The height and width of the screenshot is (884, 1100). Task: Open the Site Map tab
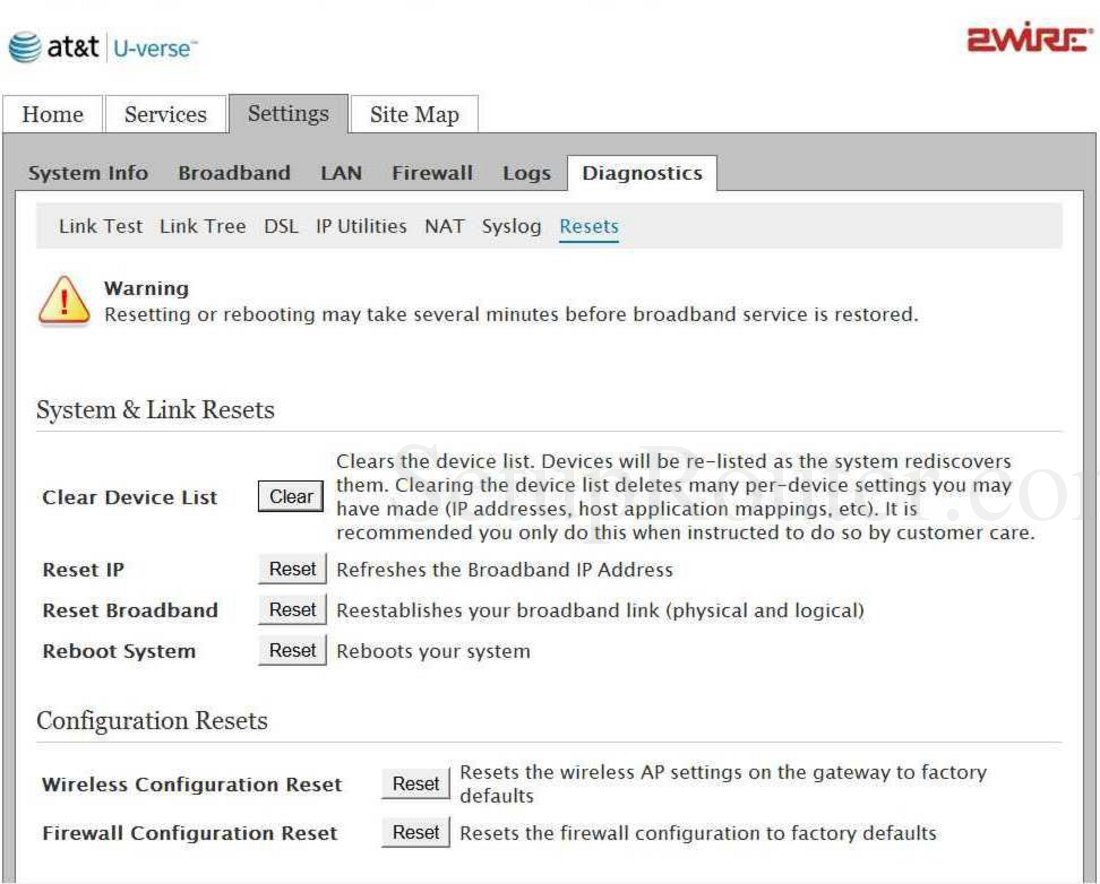(414, 115)
